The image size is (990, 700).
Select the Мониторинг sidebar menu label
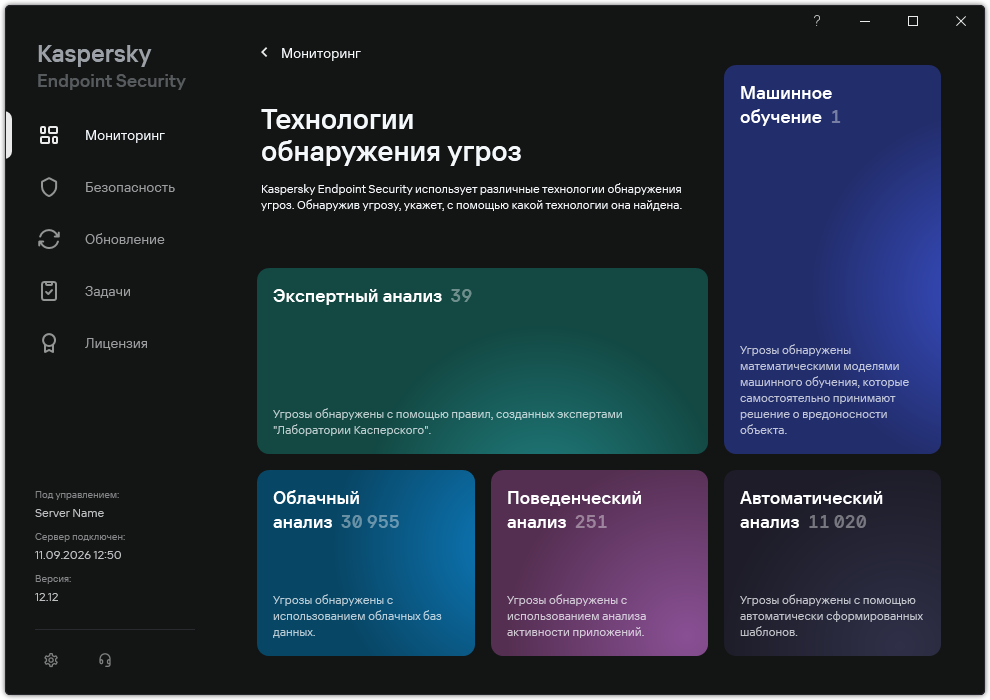coord(125,135)
